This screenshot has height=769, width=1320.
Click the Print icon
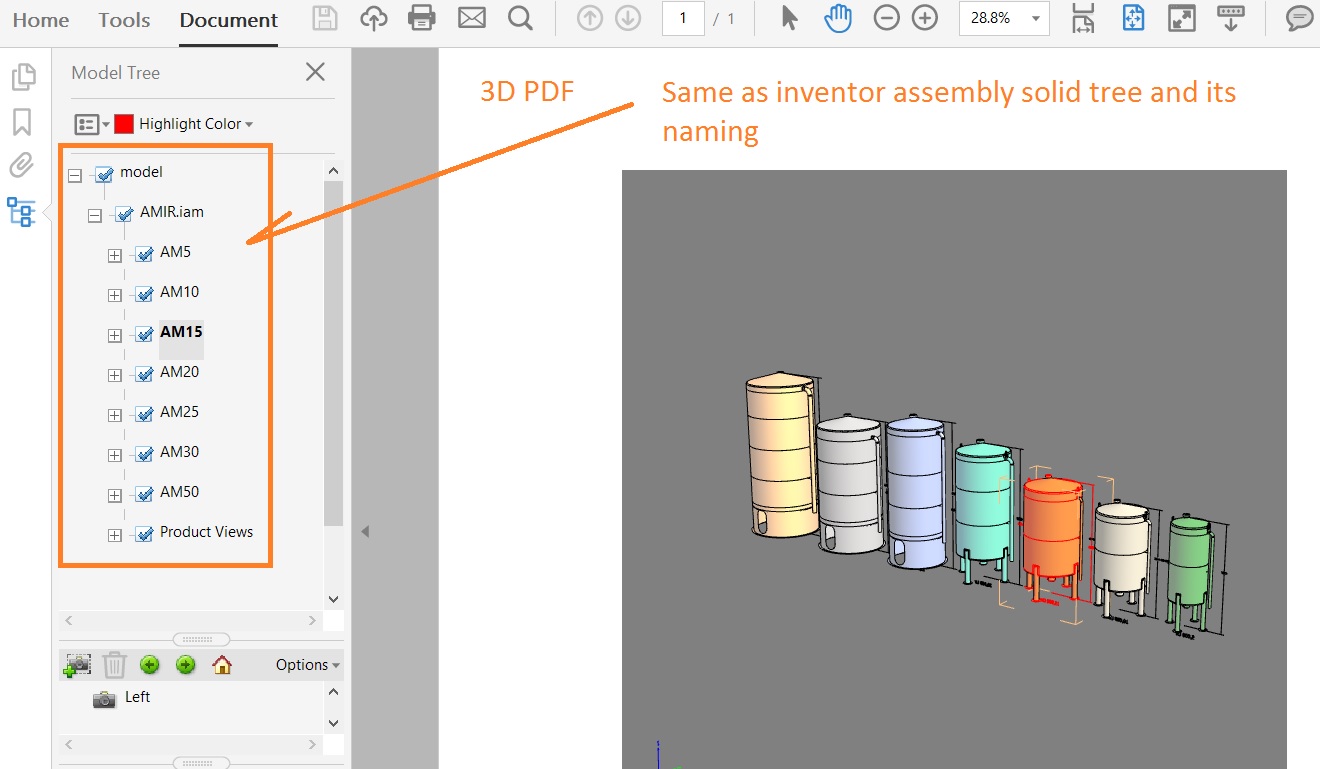pos(421,17)
